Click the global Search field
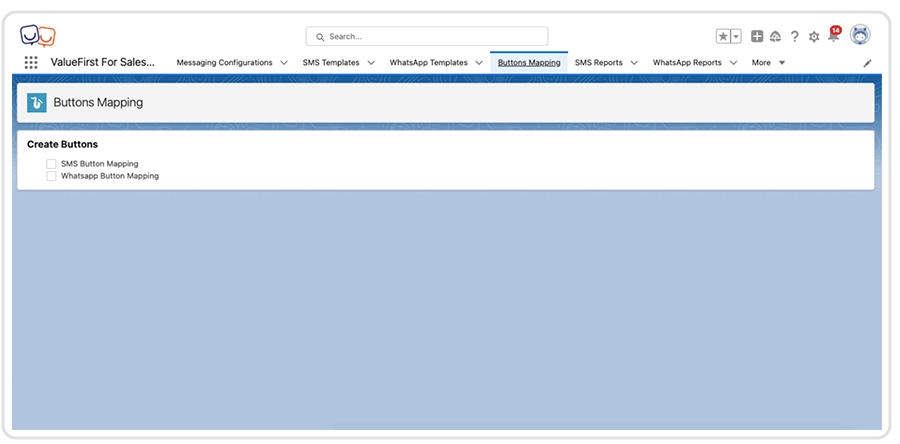Screen dimensions: 900x444 pos(427,36)
